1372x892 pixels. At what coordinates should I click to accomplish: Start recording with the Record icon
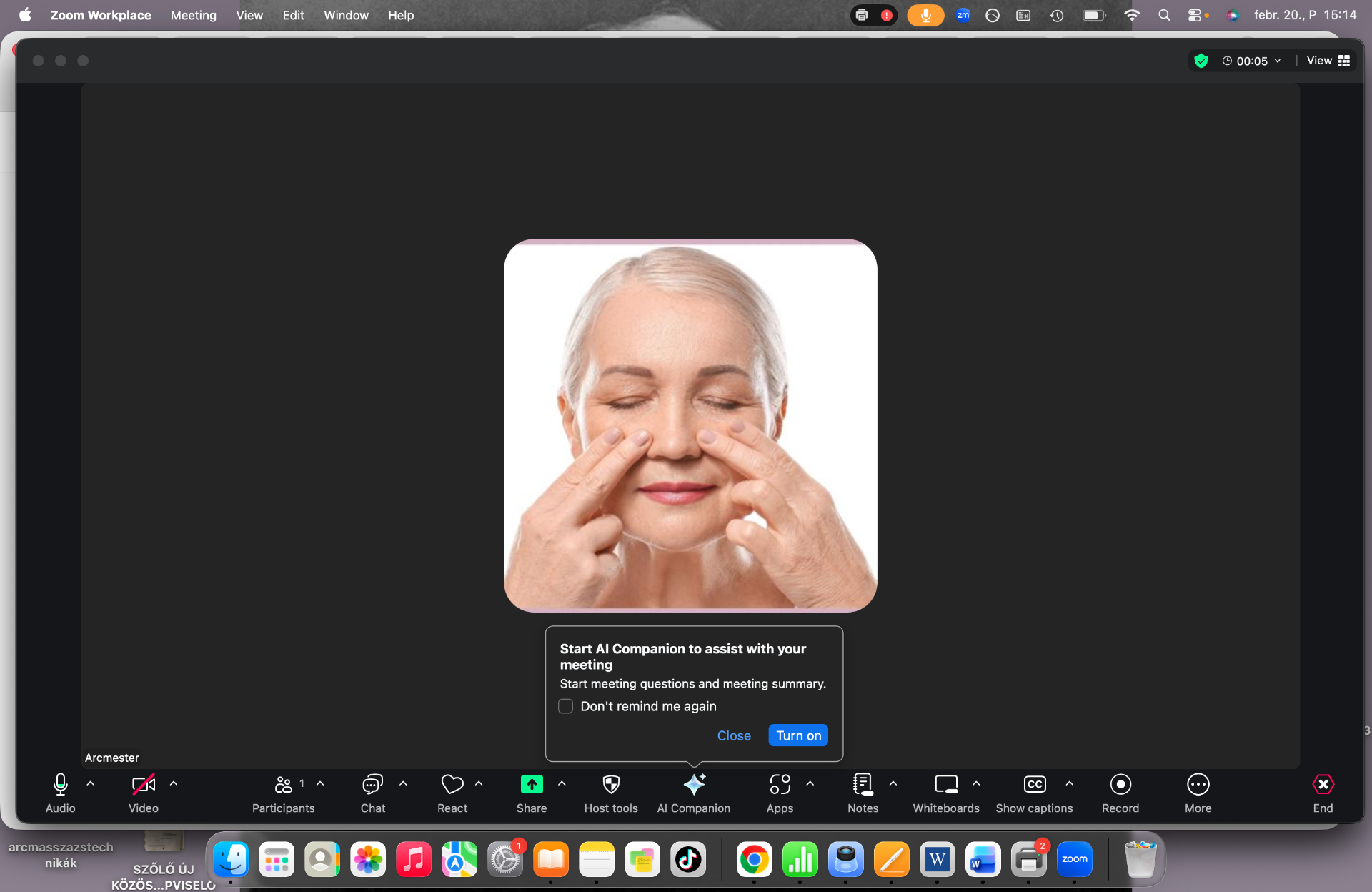(x=1120, y=785)
